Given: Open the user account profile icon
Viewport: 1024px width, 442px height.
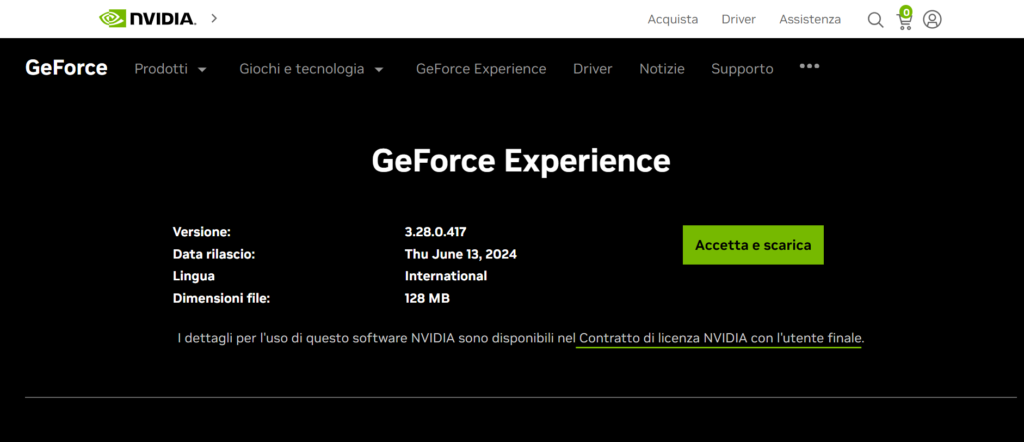Looking at the screenshot, I should (932, 20).
